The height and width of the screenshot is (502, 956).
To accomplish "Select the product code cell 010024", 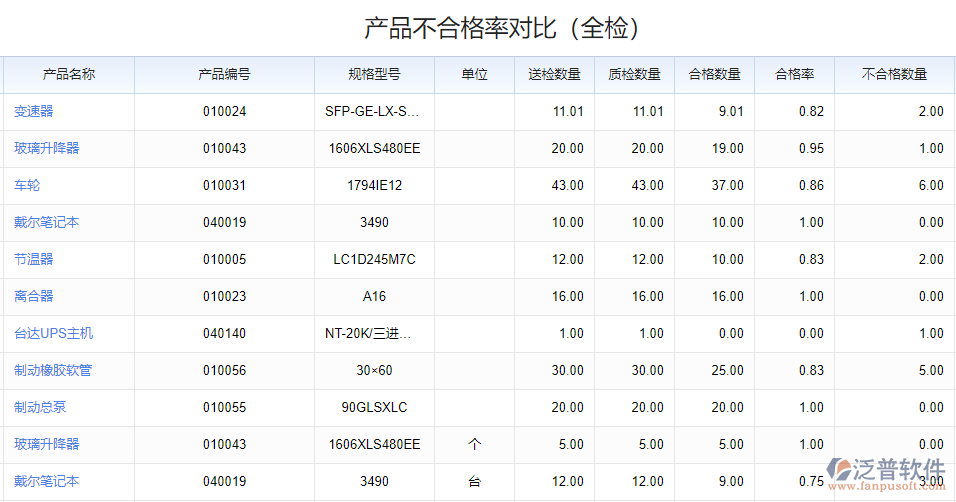I will (224, 111).
